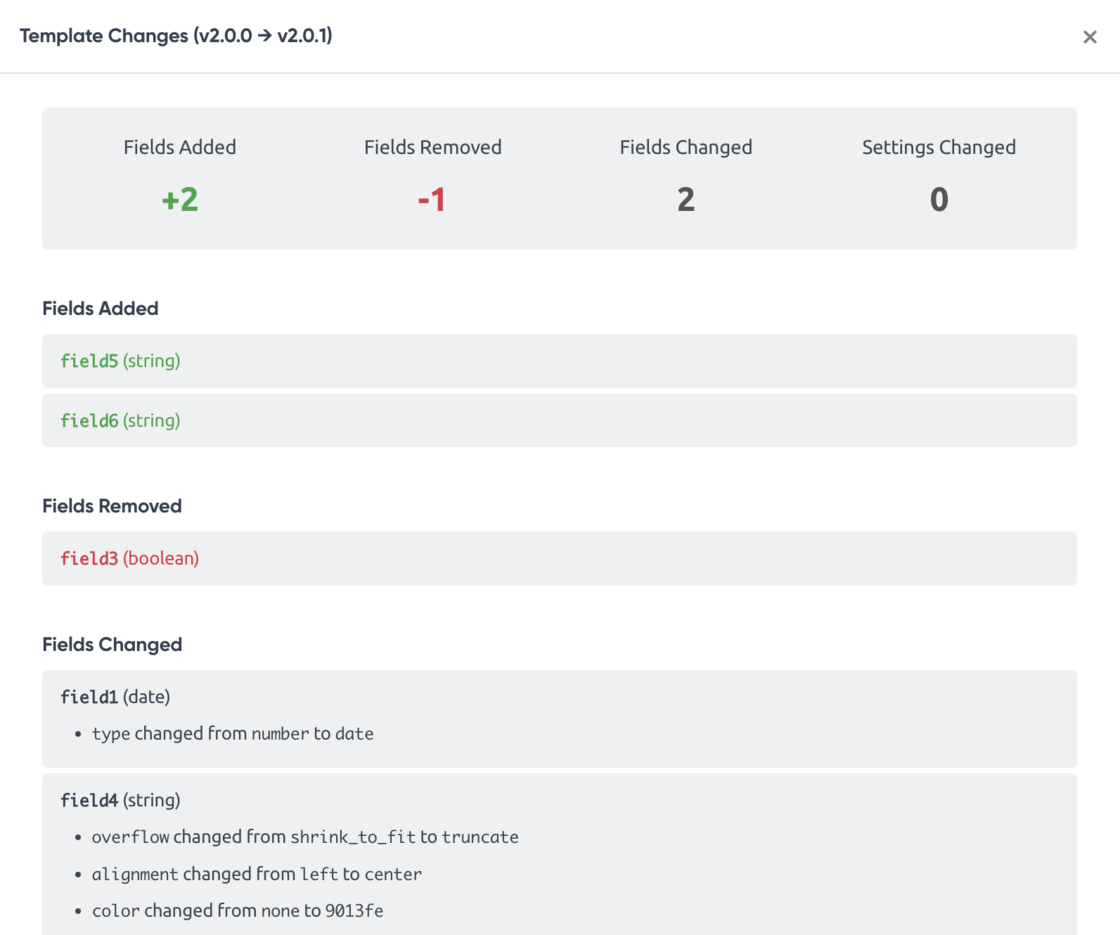Viewport: 1120px width, 935px height.
Task: Close the Template Changes dialog
Action: tap(1090, 37)
